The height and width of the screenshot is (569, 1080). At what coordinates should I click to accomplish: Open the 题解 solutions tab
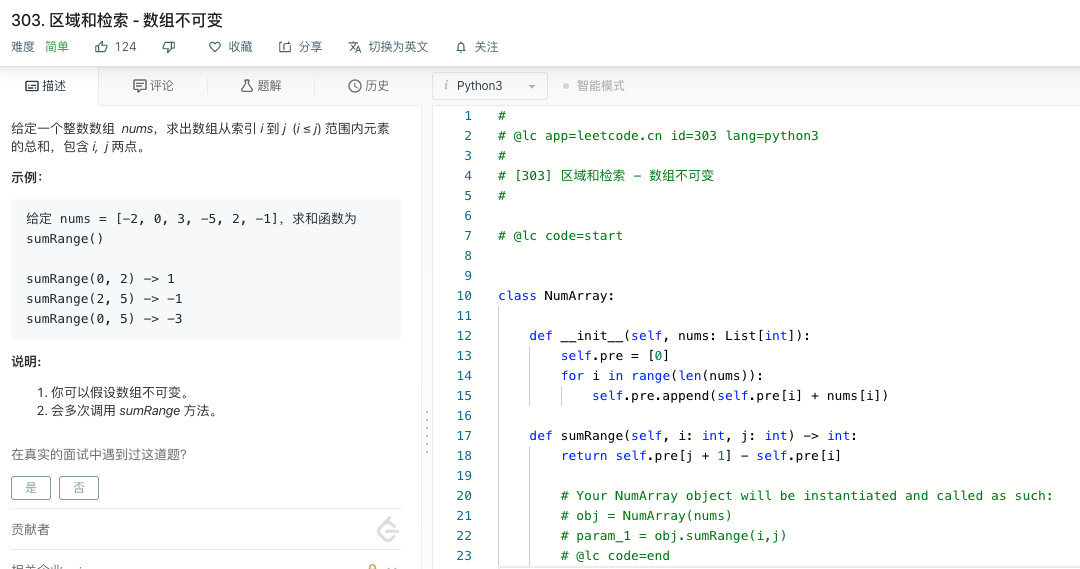click(x=260, y=85)
